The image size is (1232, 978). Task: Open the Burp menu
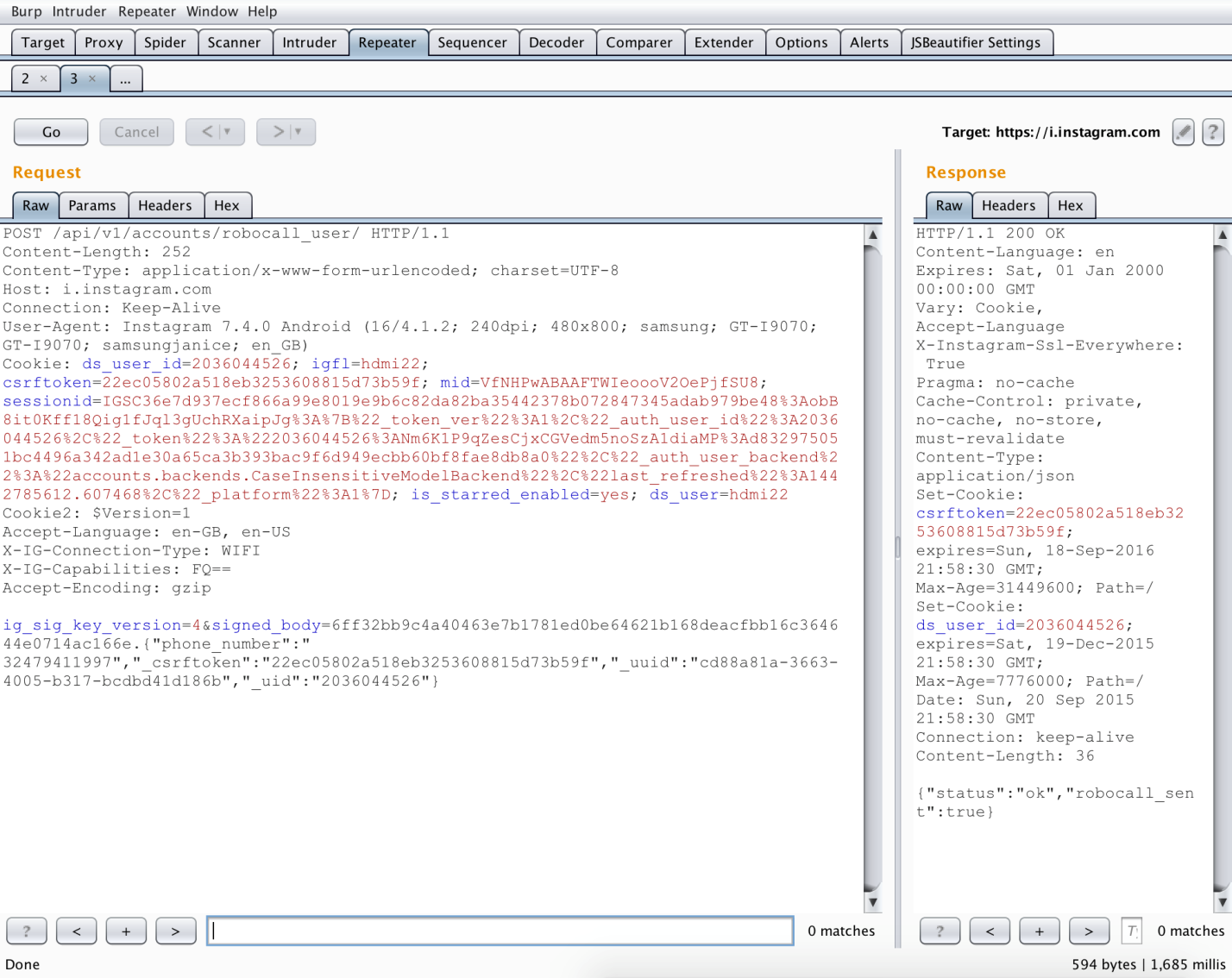[26, 11]
